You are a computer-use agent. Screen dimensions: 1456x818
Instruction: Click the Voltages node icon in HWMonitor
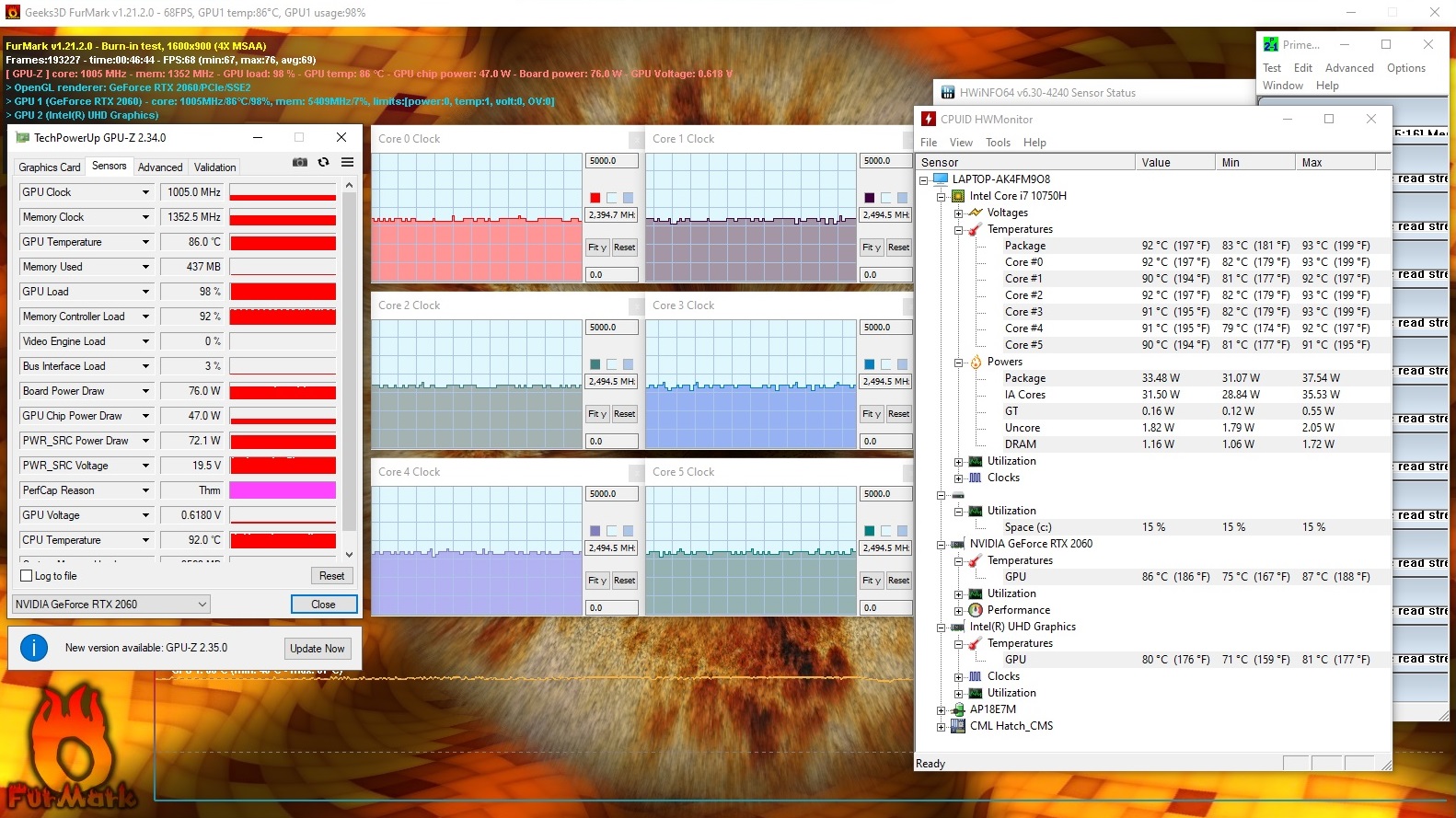(x=976, y=213)
